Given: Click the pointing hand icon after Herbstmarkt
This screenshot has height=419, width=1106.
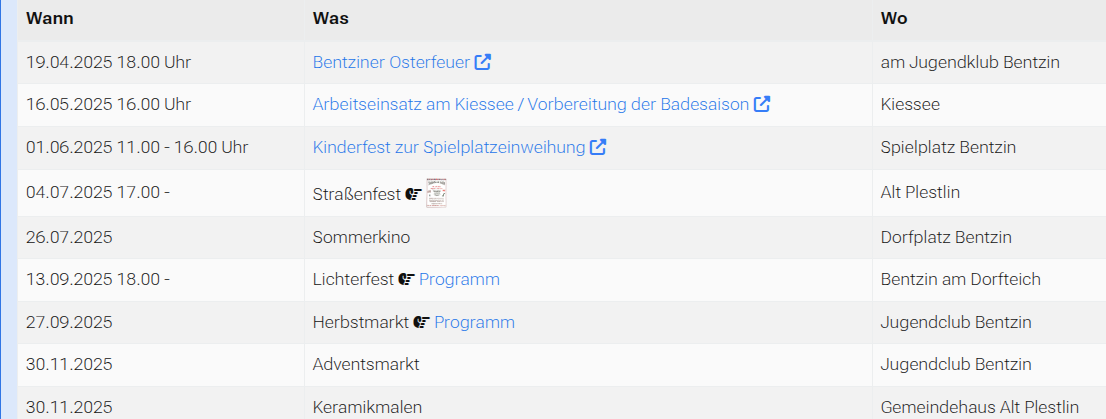Looking at the screenshot, I should click(x=422, y=322).
